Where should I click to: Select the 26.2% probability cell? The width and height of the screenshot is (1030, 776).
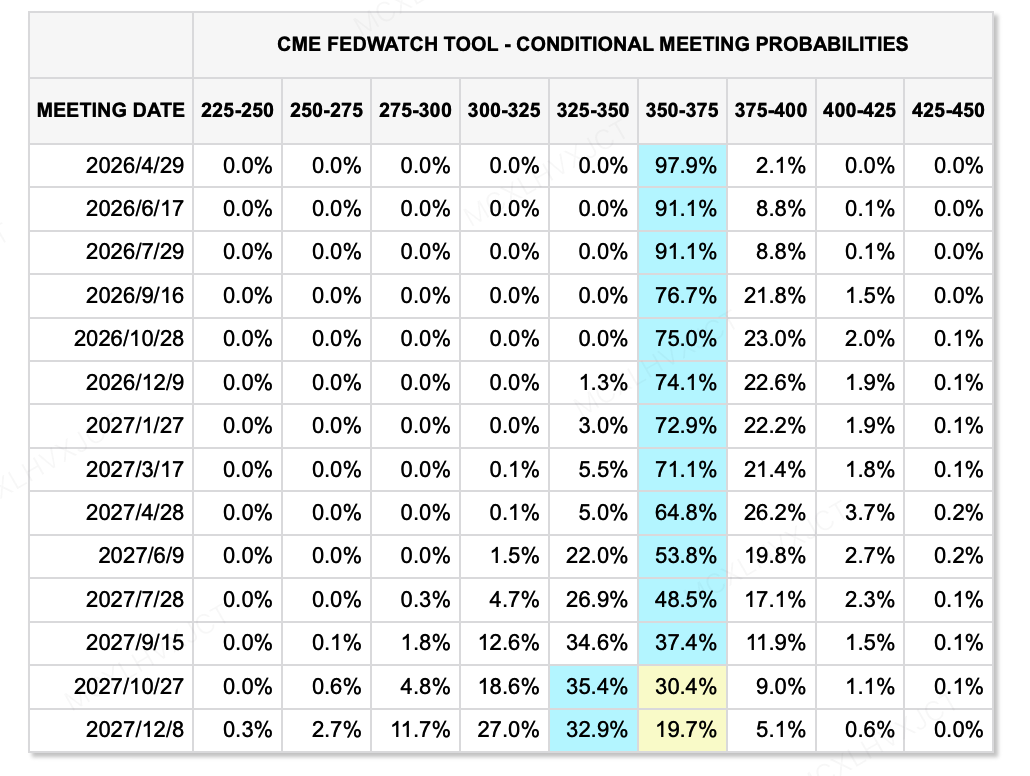772,513
